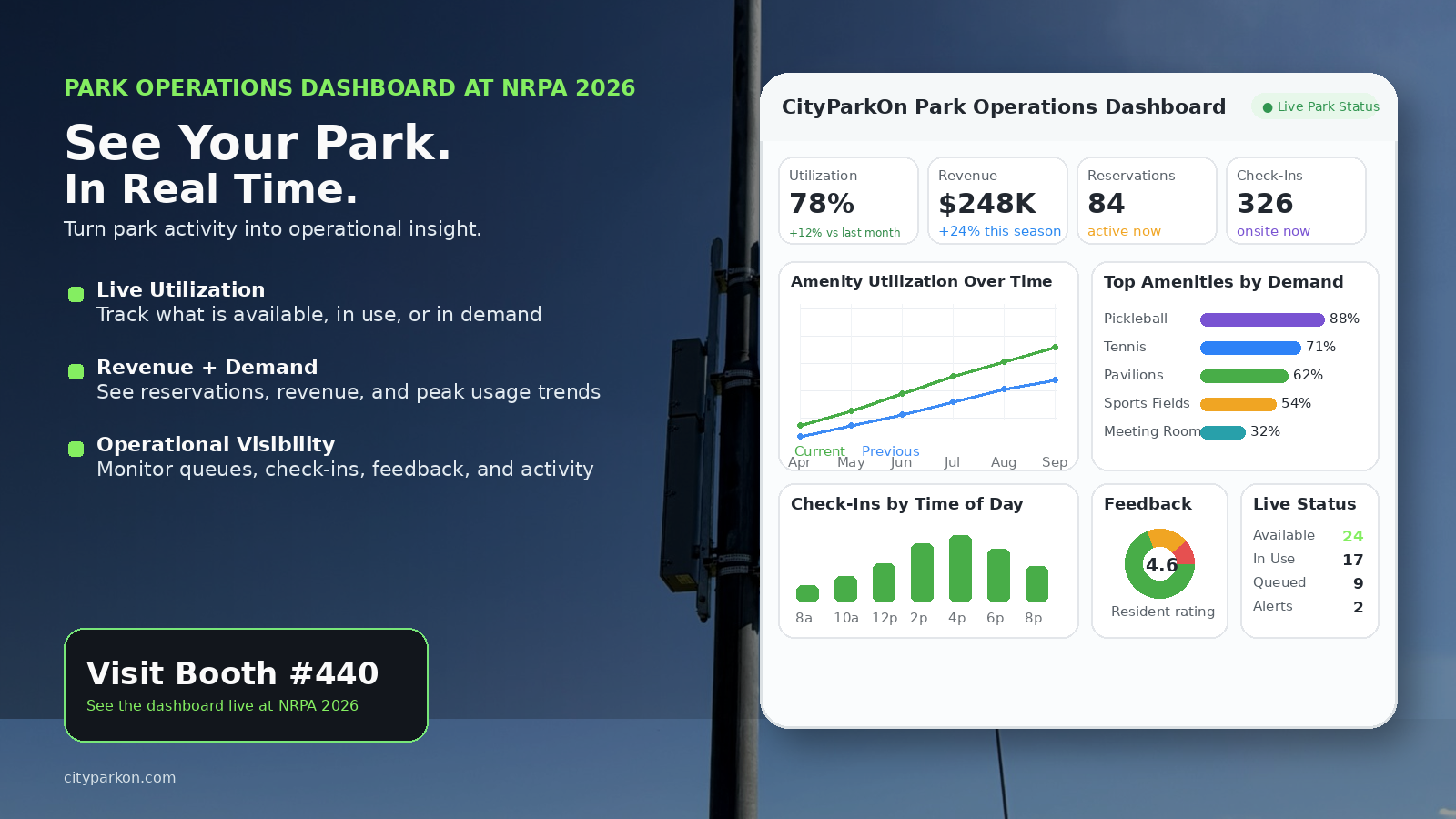Click the Current legend label

[819, 451]
